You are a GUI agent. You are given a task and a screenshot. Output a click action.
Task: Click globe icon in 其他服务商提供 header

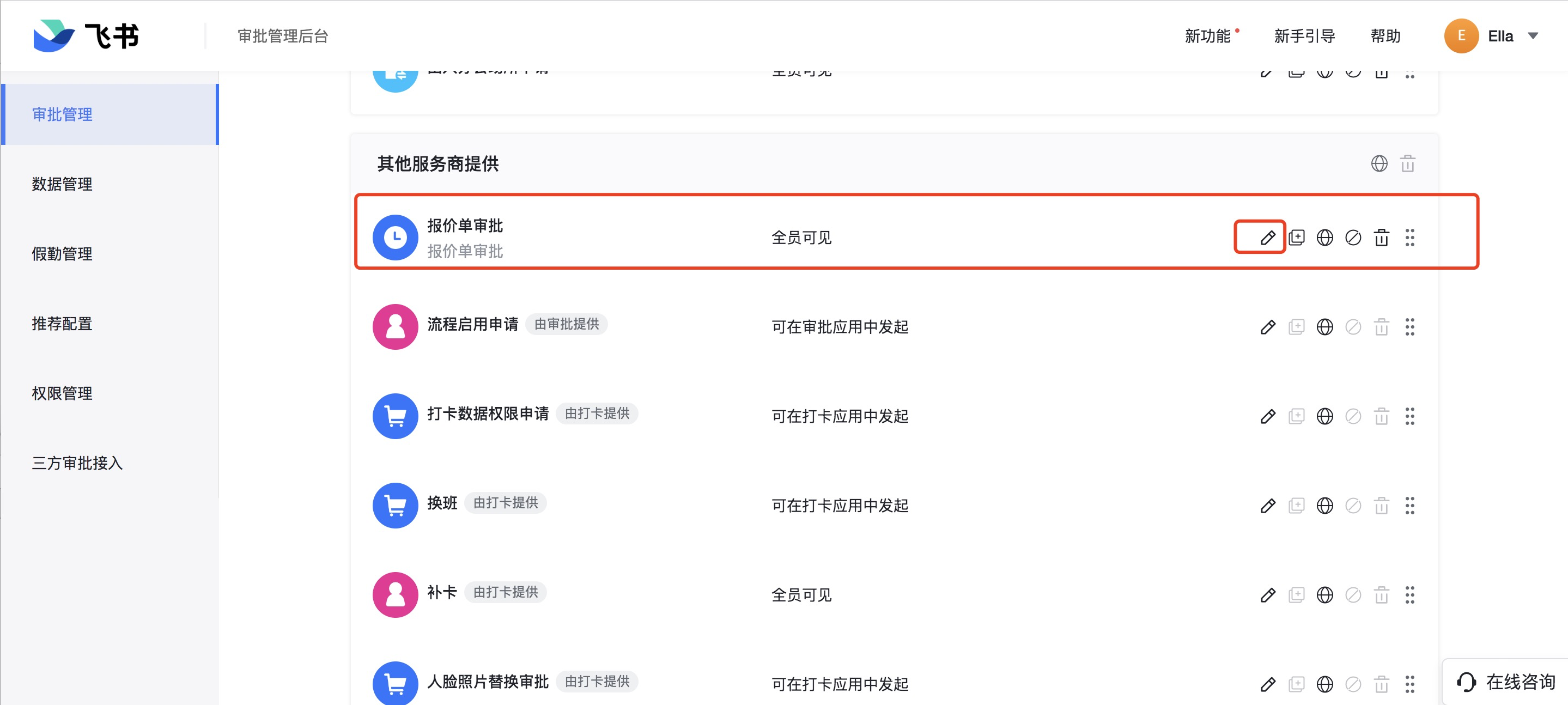1379,164
